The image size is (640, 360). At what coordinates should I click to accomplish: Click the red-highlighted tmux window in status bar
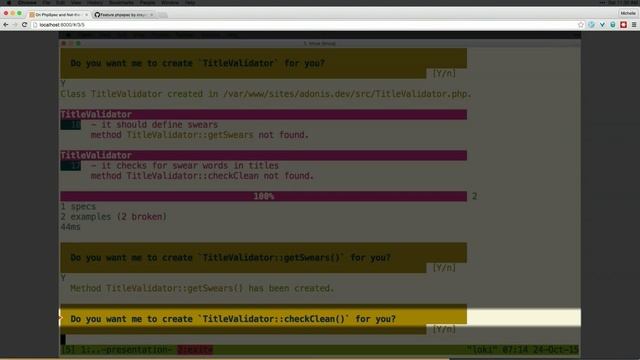coord(195,350)
